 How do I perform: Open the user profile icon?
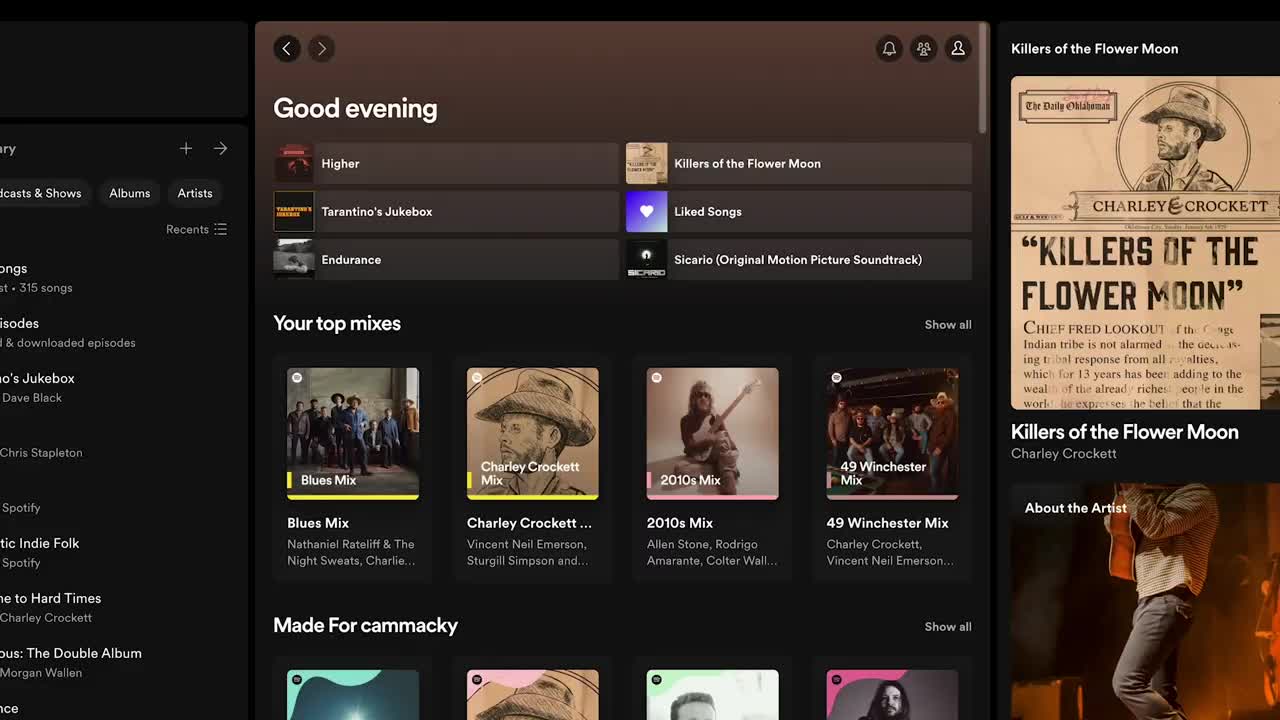pyautogui.click(x=958, y=49)
